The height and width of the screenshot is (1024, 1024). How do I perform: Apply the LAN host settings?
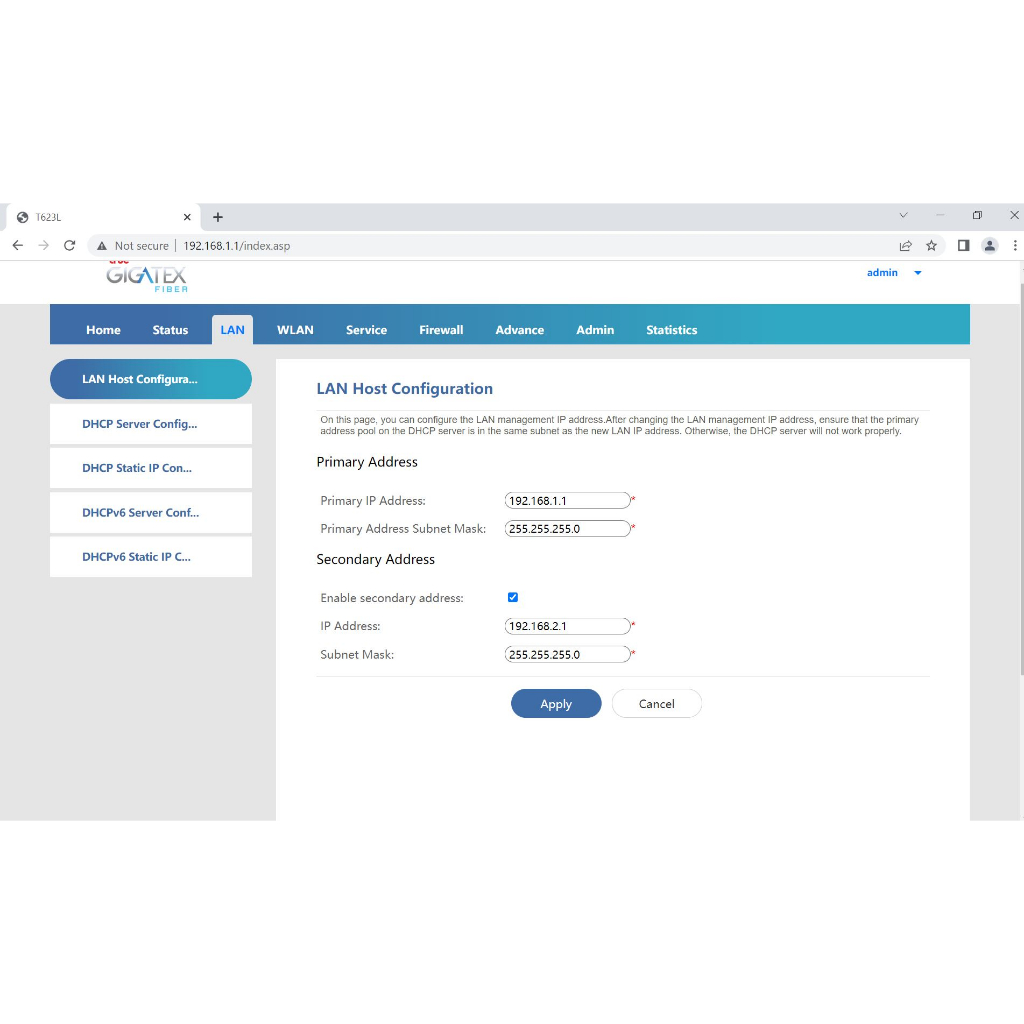556,704
